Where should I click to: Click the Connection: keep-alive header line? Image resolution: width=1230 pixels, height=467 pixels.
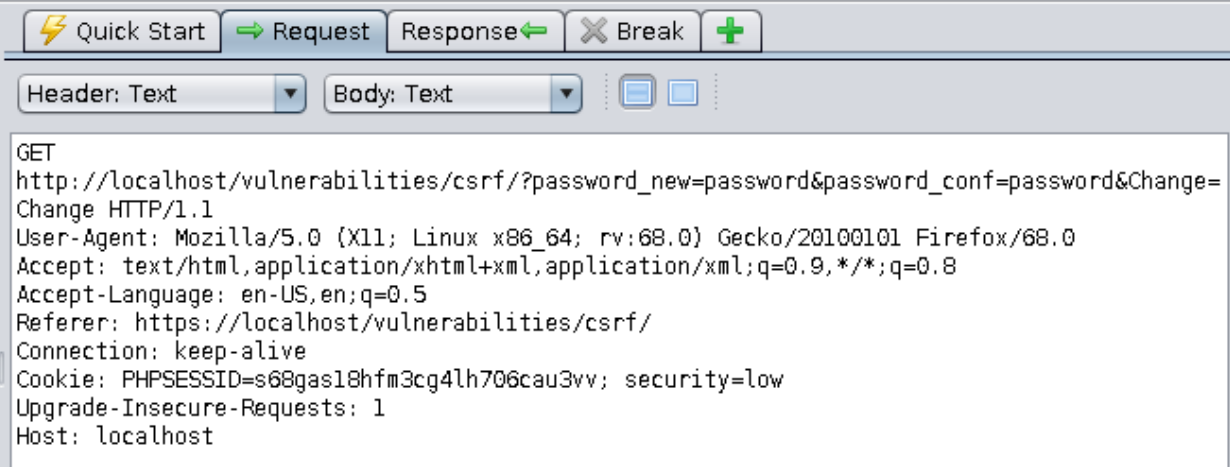161,351
